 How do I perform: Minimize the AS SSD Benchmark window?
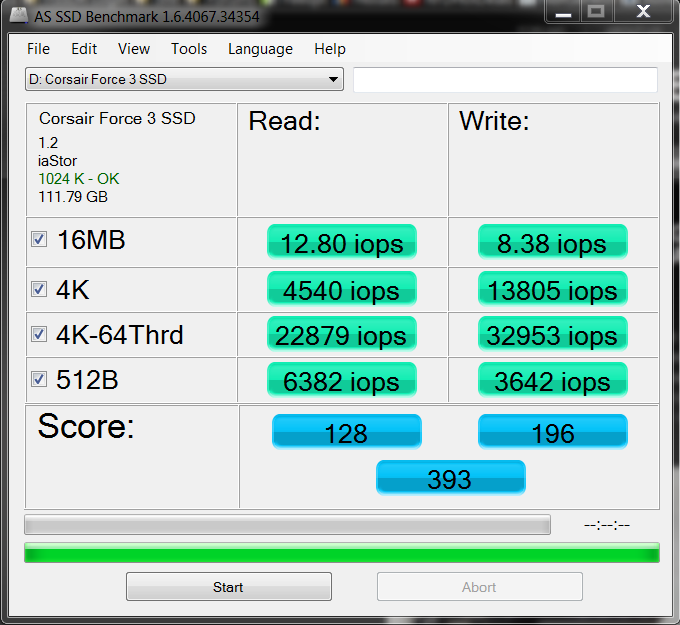click(x=560, y=11)
